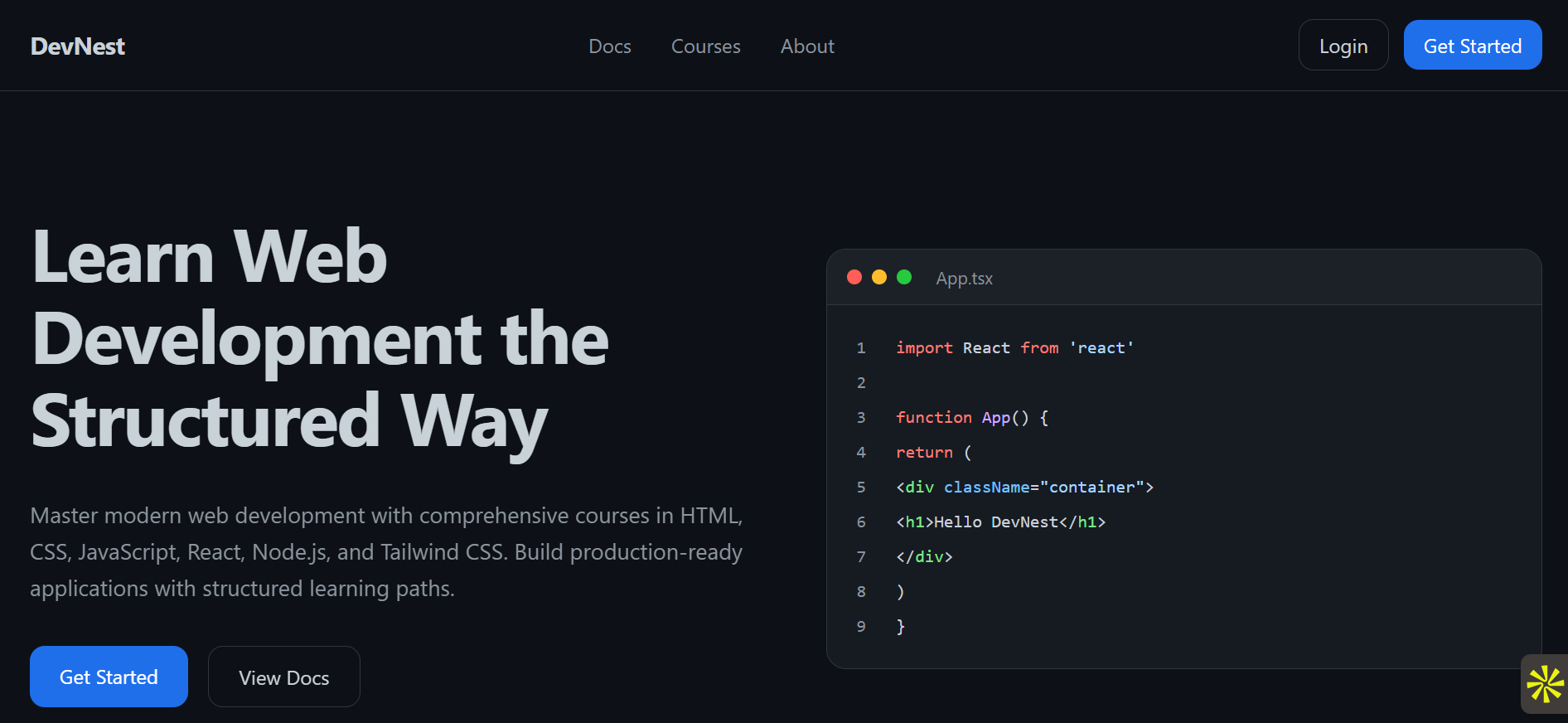
Task: Click the hero Get Started button
Action: tap(109, 677)
